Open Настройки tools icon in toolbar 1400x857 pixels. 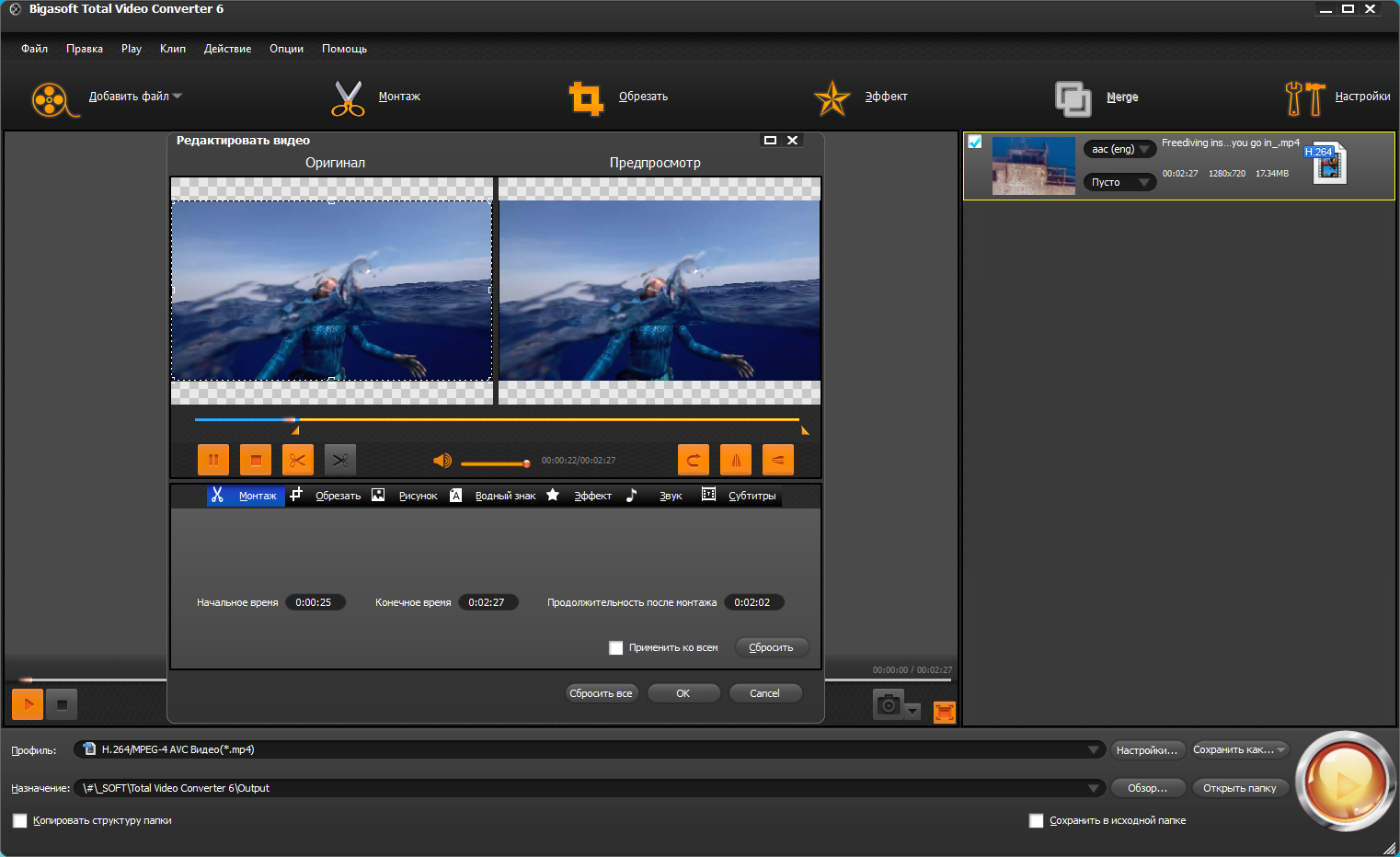pyautogui.click(x=1304, y=98)
